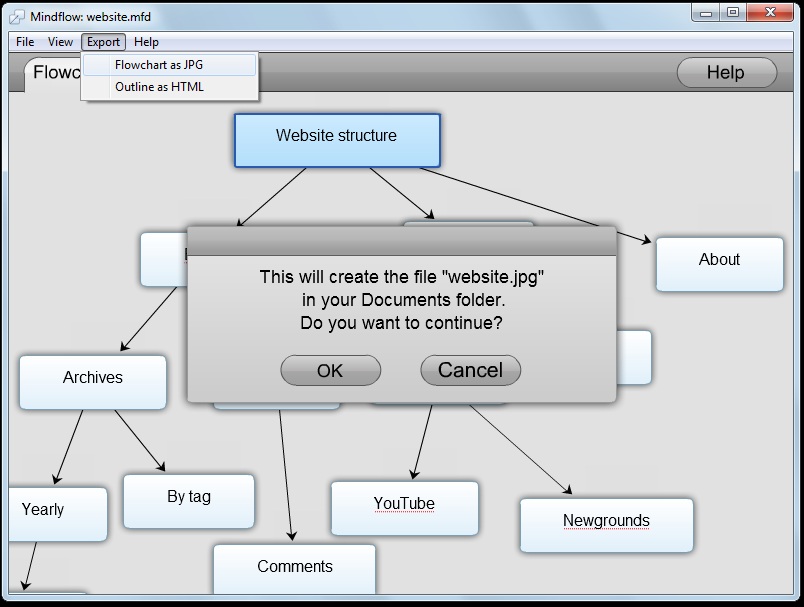
Task: Click the rounded Help button
Action: pos(726,73)
